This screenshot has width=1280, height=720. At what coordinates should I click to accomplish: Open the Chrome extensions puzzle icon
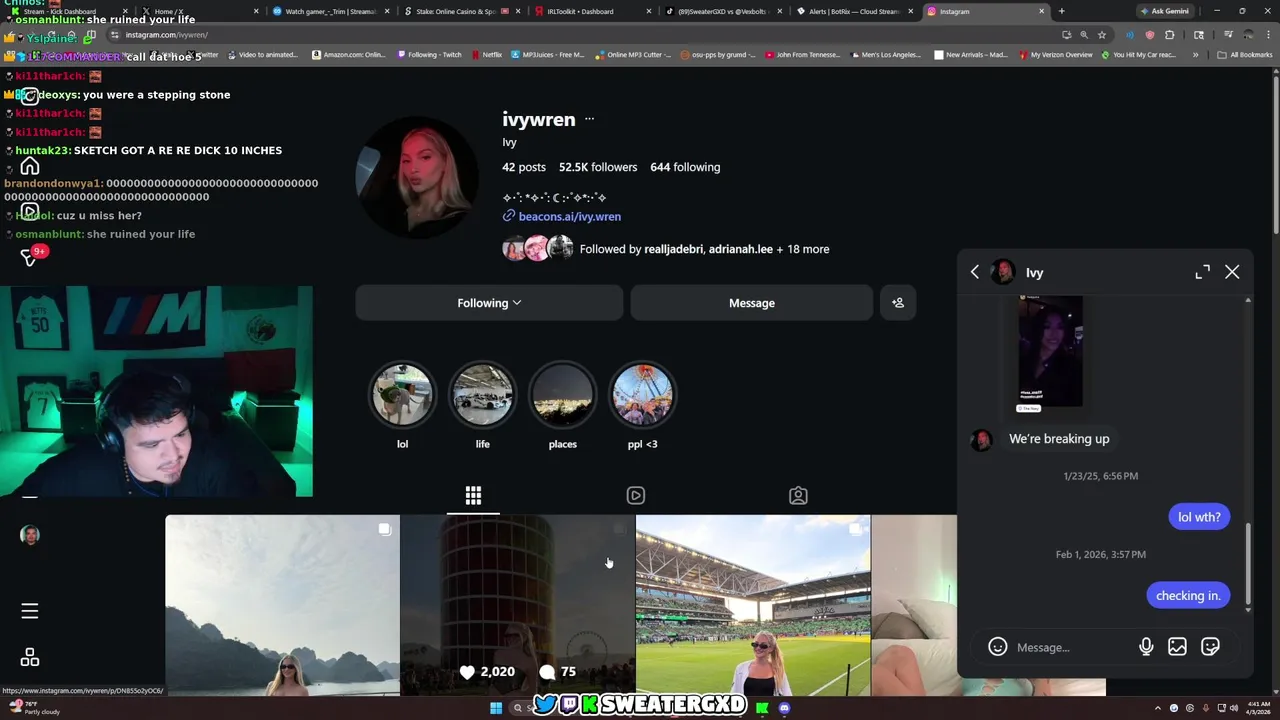[1169, 35]
